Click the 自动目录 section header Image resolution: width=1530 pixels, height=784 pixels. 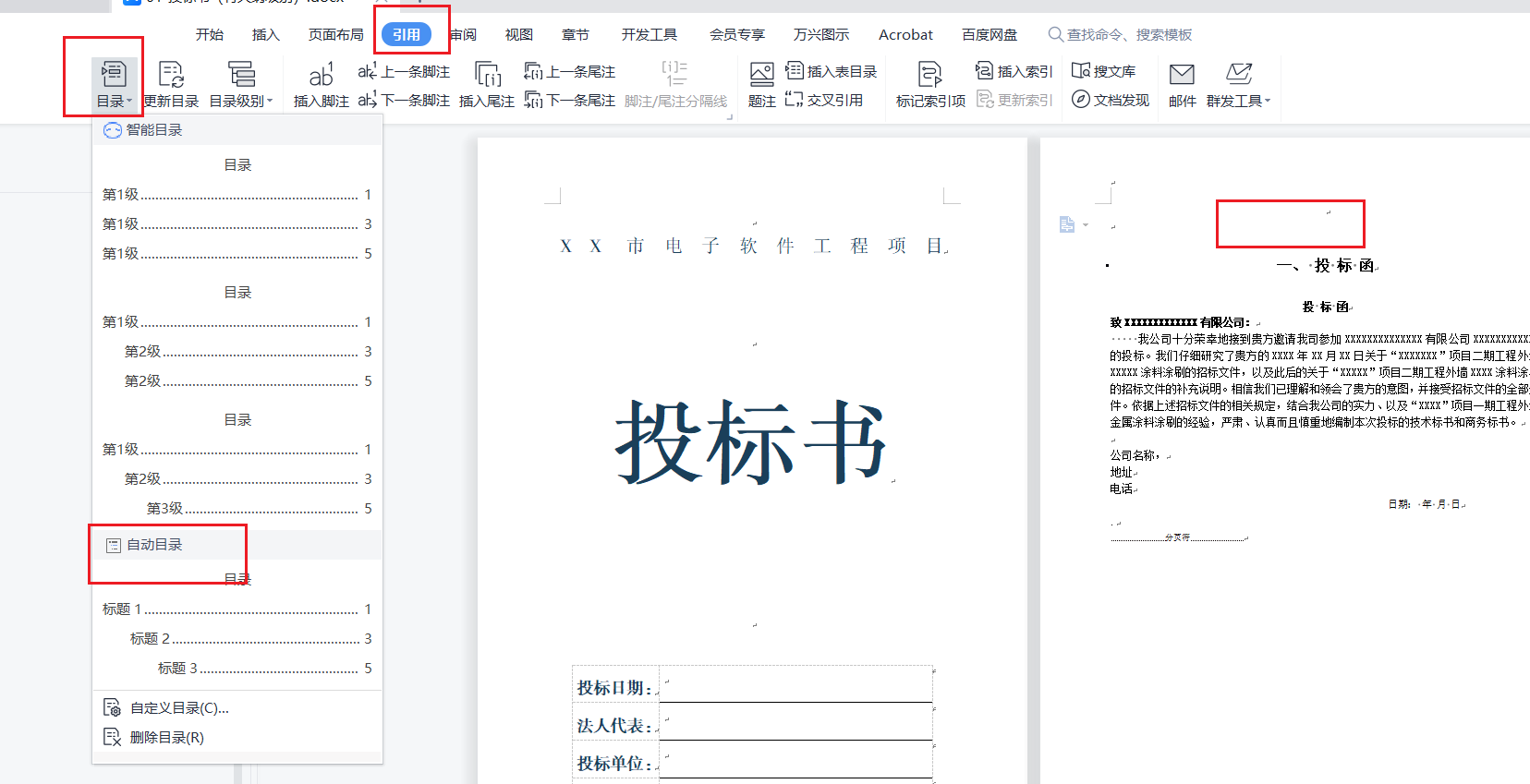[x=237, y=545]
